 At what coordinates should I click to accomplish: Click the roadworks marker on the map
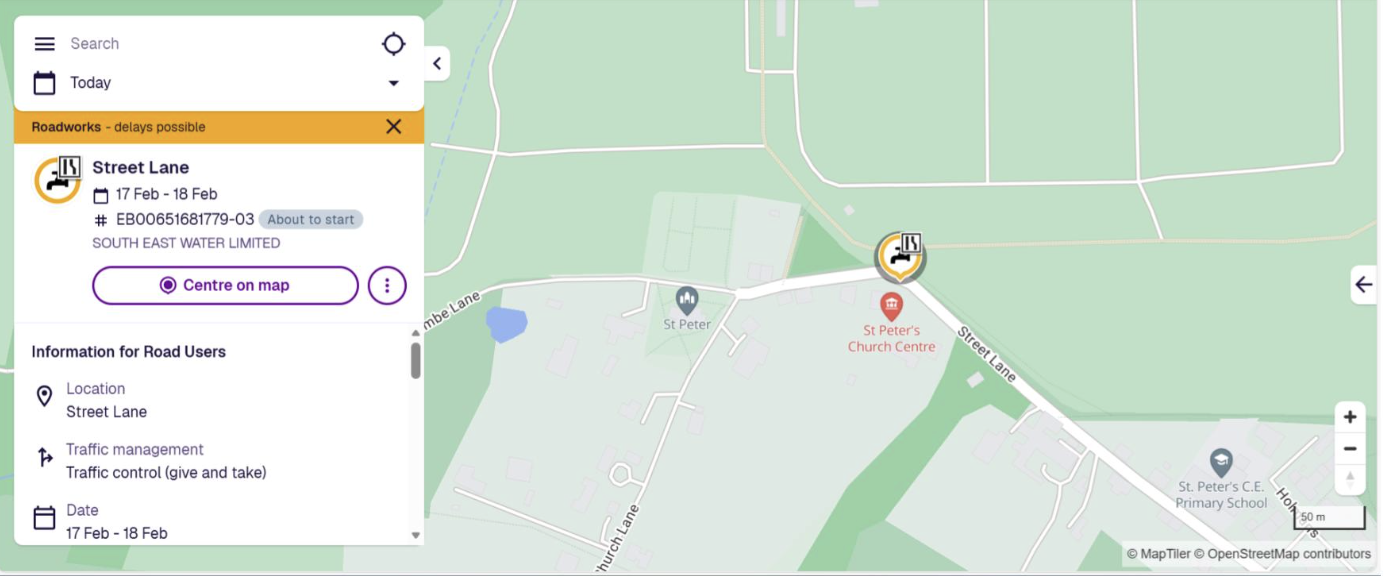coord(900,257)
